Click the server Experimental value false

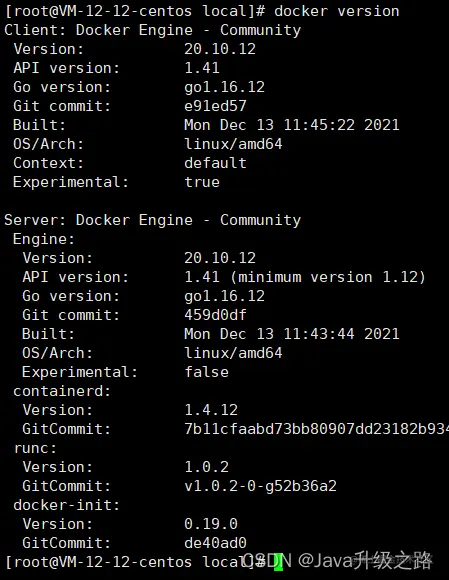[x=206, y=372]
